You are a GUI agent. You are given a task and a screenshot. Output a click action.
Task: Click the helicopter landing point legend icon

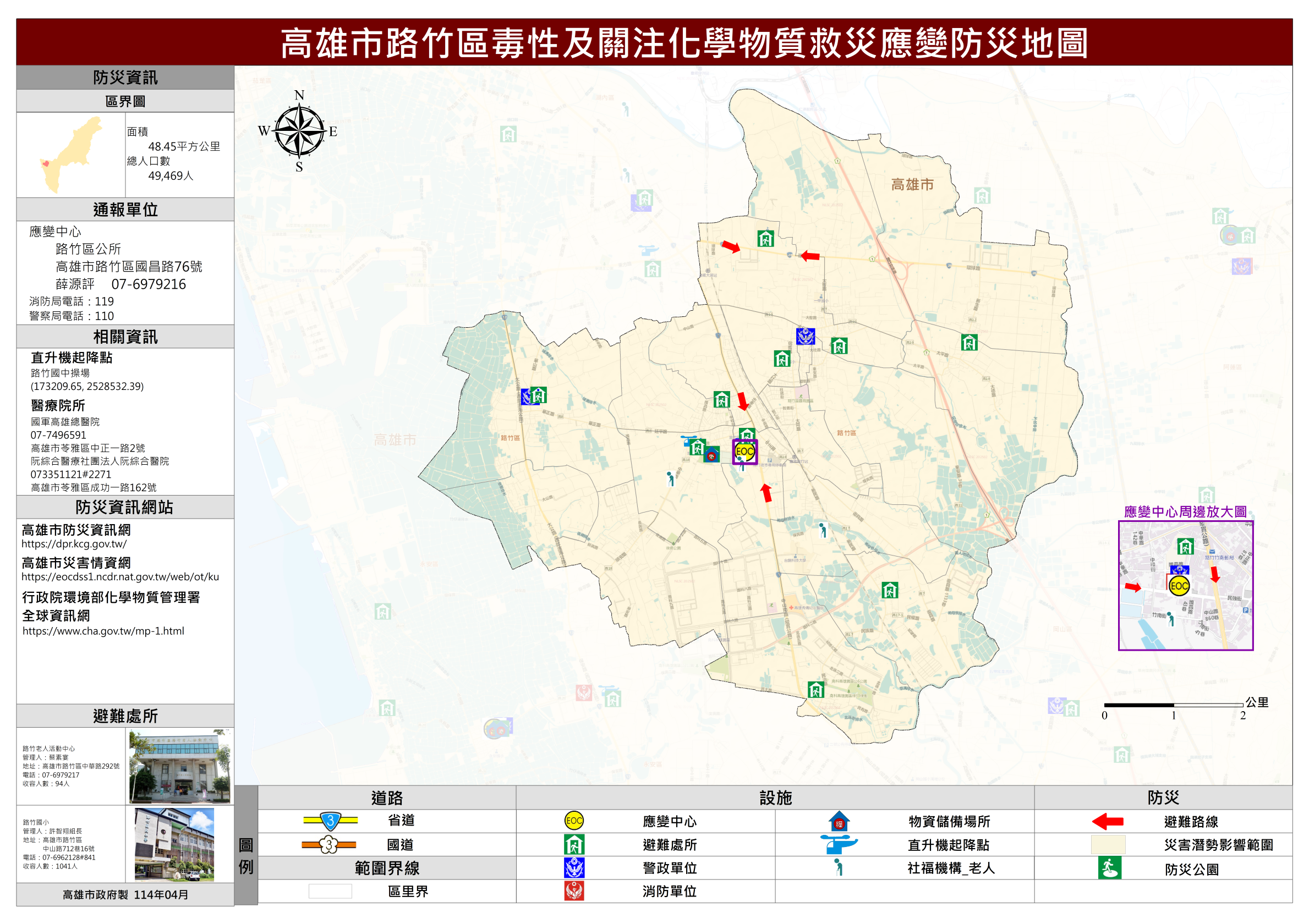[838, 844]
